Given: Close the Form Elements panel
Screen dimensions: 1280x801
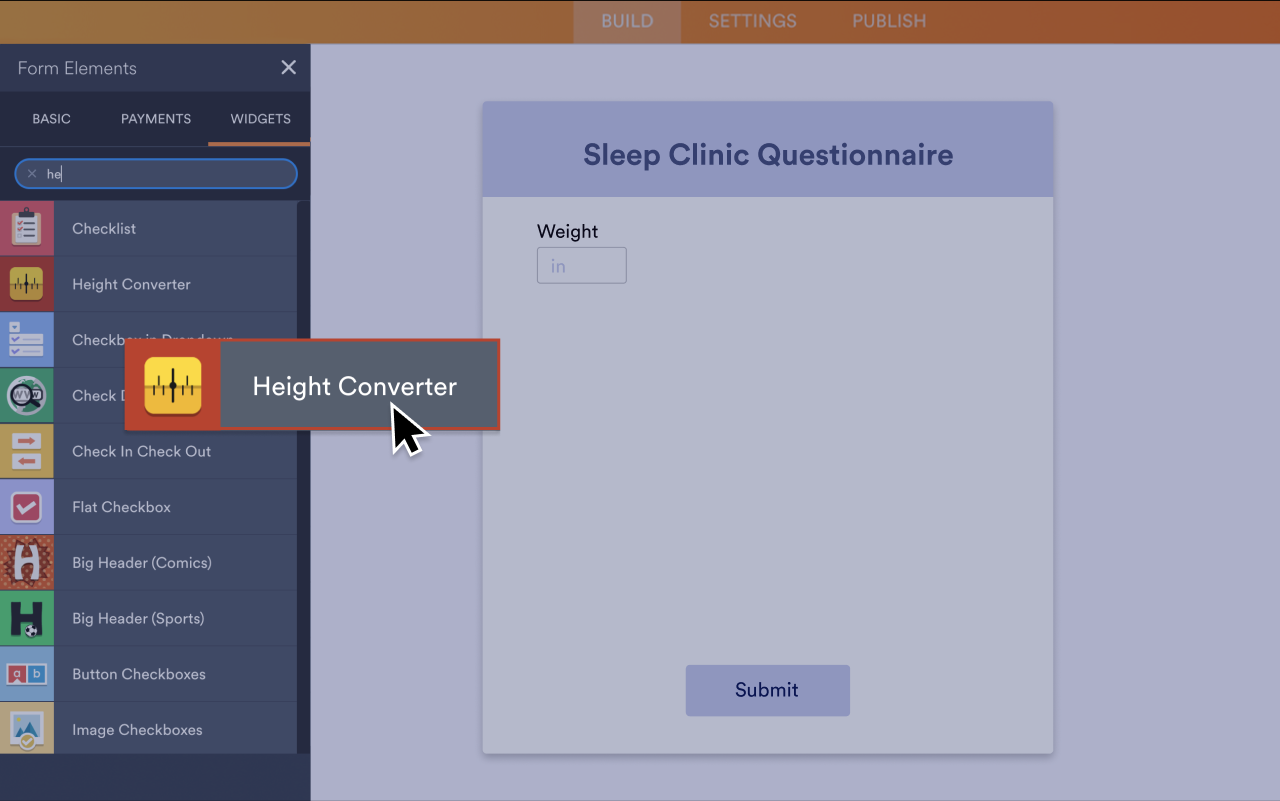Looking at the screenshot, I should pyautogui.click(x=288, y=67).
